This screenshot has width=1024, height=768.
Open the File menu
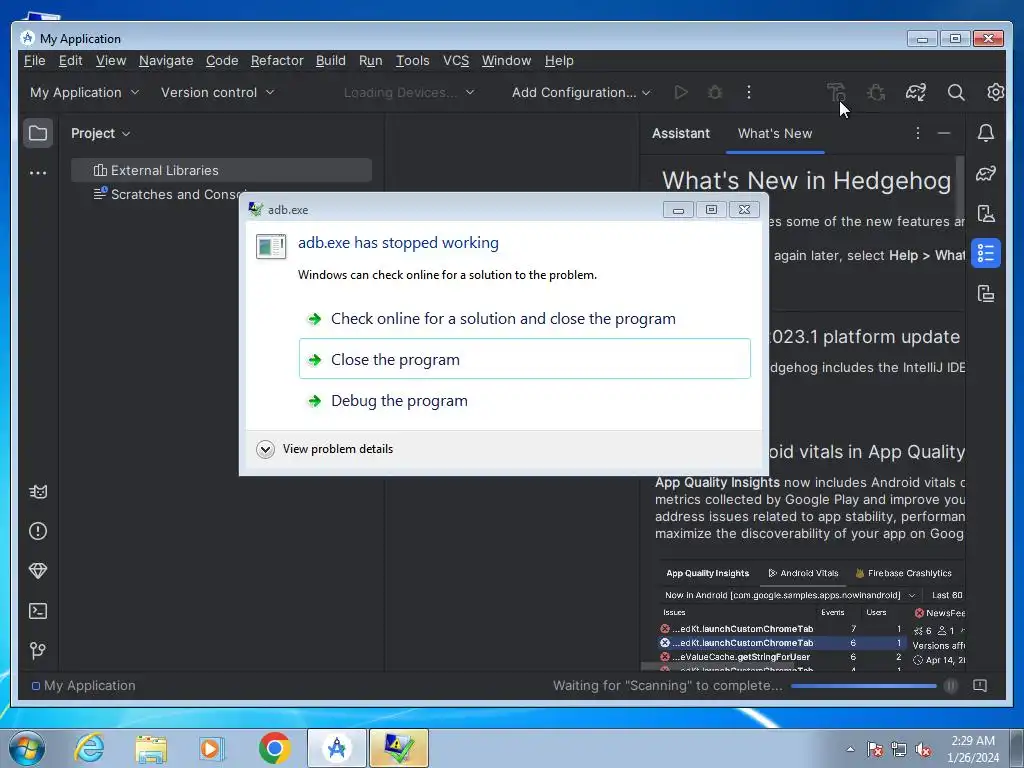point(35,61)
